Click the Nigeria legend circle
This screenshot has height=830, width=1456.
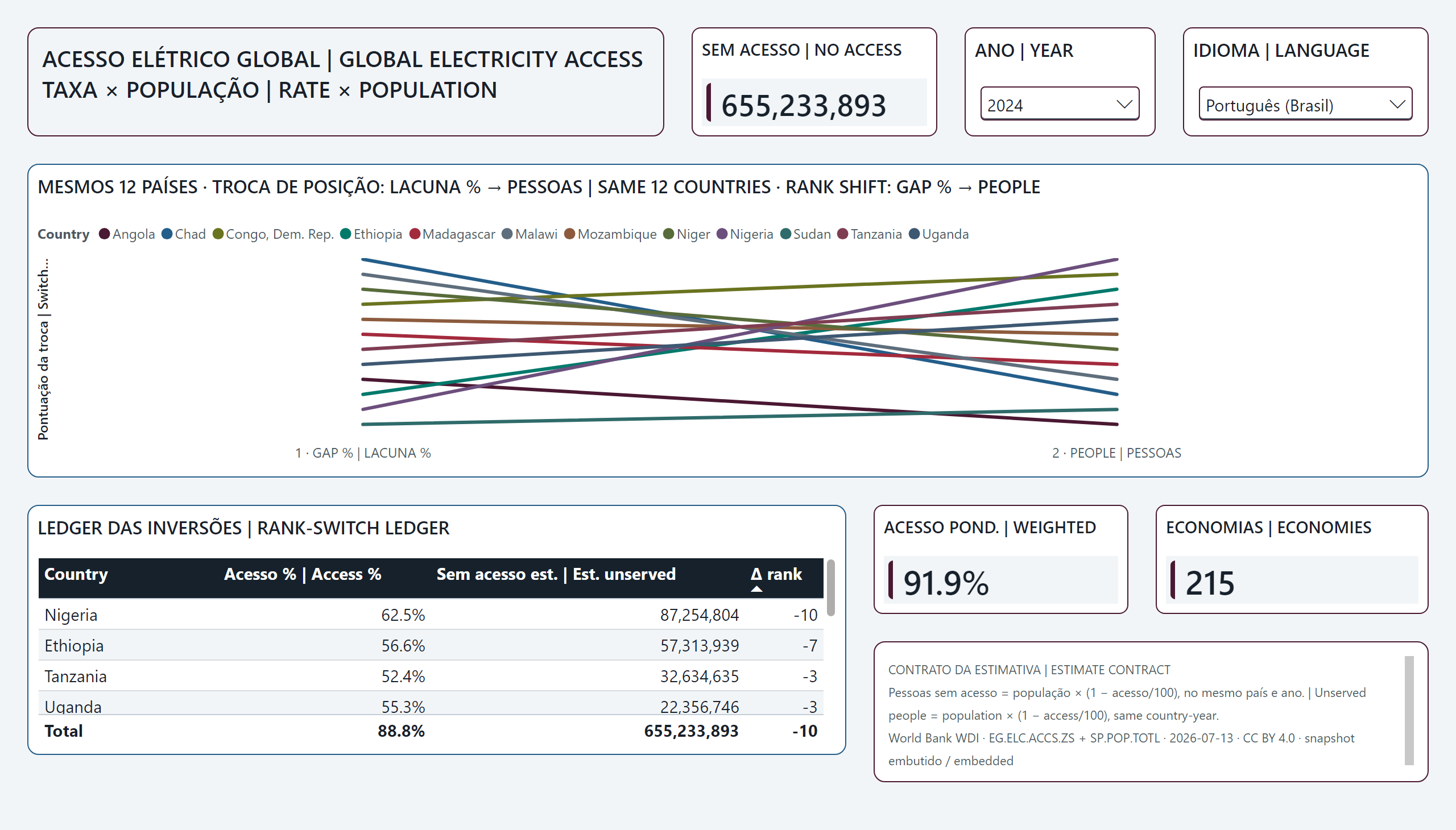click(x=722, y=234)
